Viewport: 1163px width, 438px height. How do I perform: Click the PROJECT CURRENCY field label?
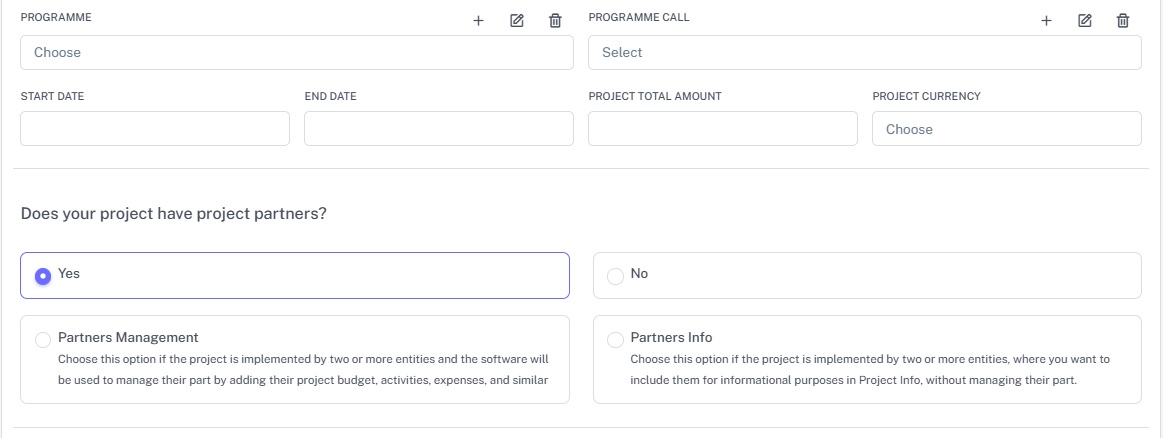pos(926,96)
